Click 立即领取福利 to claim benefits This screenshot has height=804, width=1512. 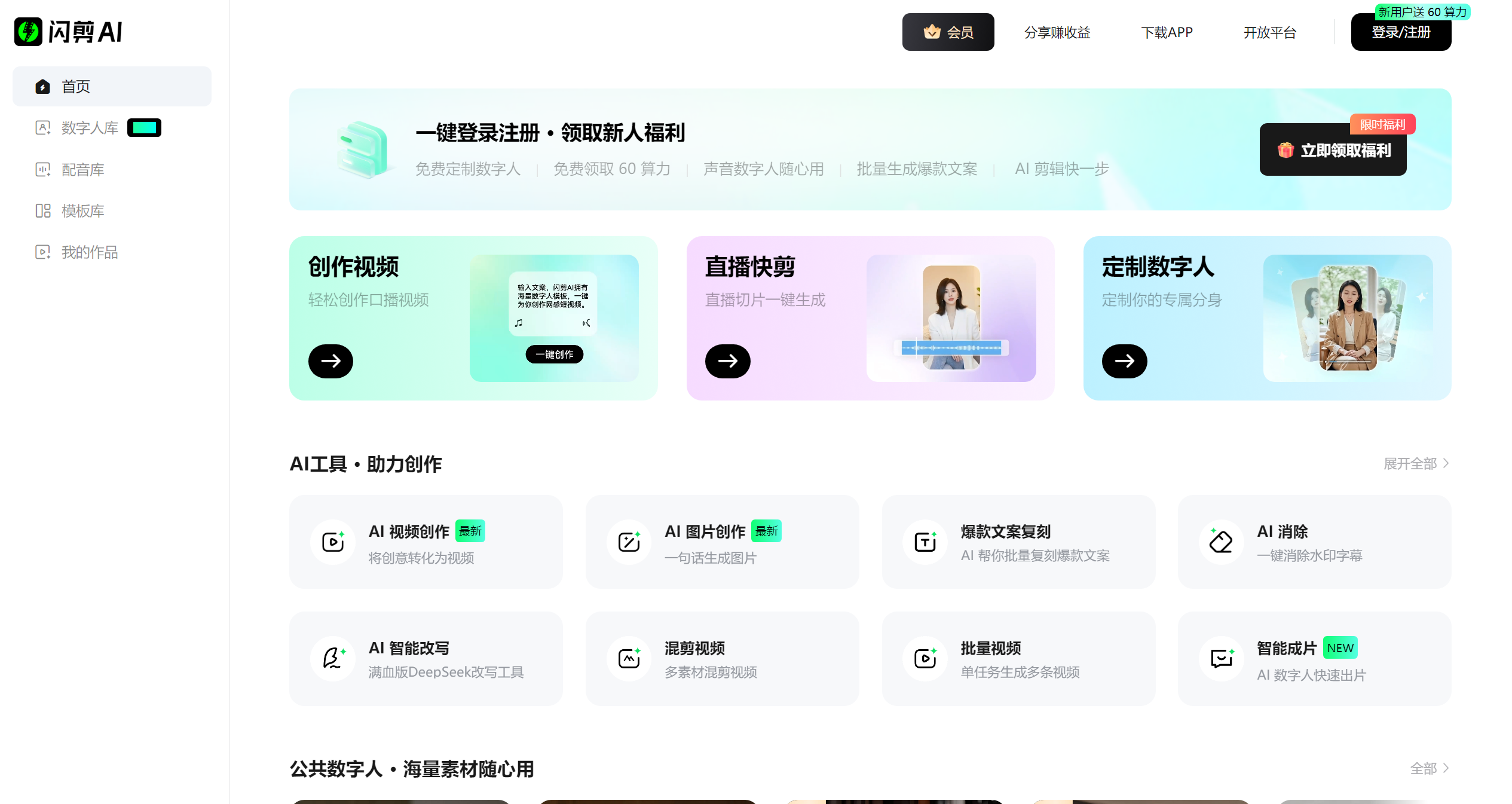(1333, 151)
